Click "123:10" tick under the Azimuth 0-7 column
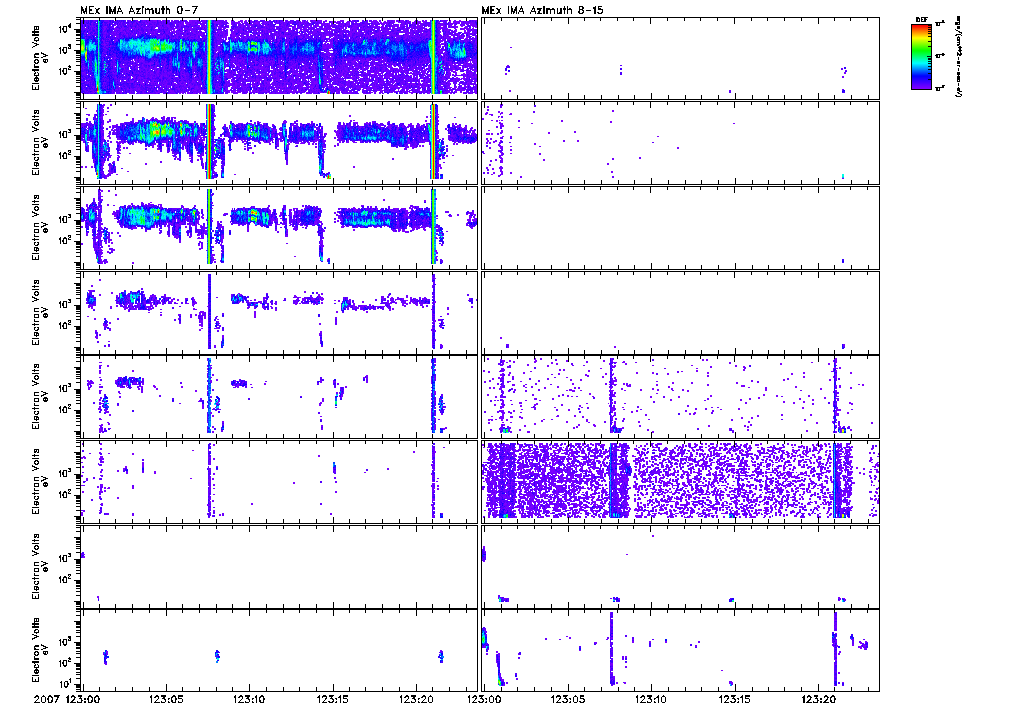Image resolution: width=1024 pixels, height=708 pixels. [x=250, y=699]
